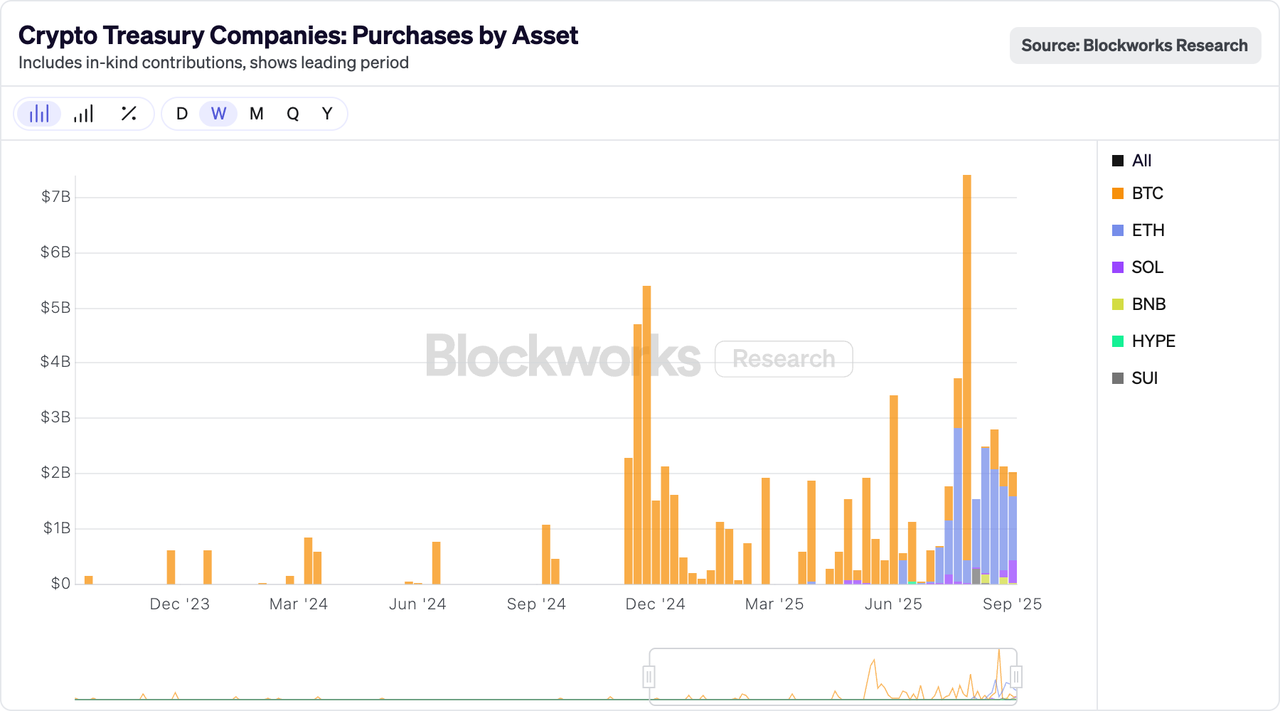The height and width of the screenshot is (711, 1280).
Task: Click Source: Blockworks Research button
Action: click(1135, 46)
